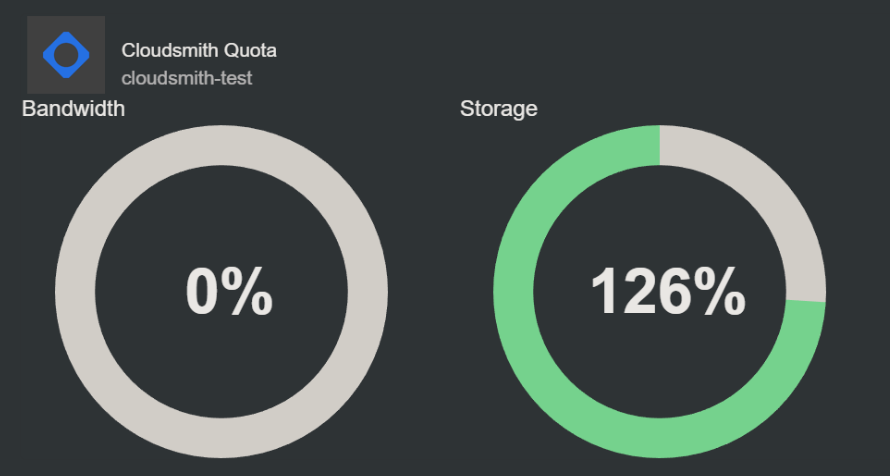Click the percent sign beside bandwidth zero
The image size is (890, 476).
coord(250,292)
